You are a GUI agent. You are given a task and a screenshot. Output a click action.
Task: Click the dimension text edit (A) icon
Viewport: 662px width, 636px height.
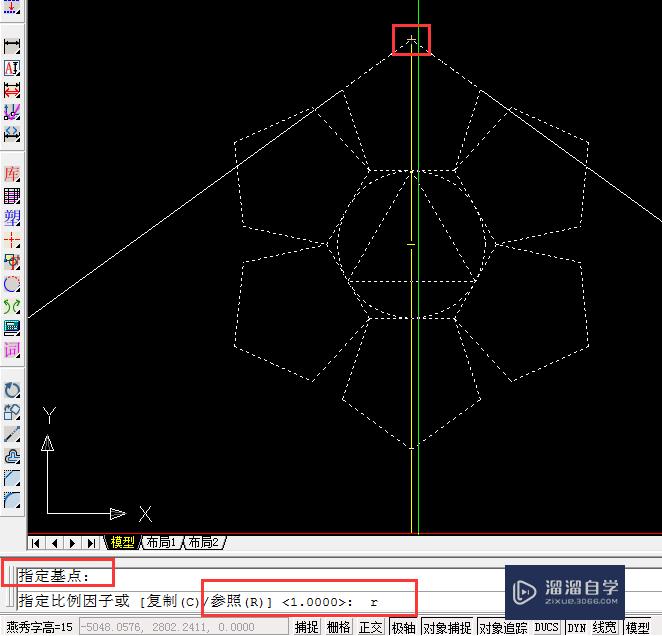[12, 68]
